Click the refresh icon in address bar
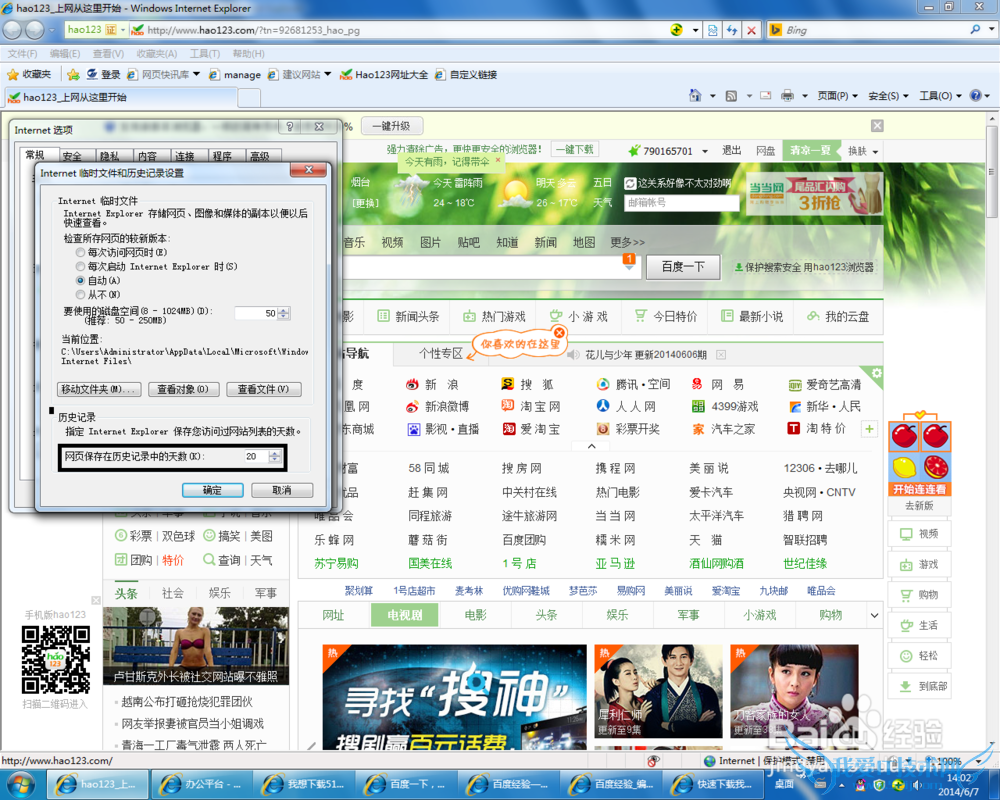The height and width of the screenshot is (800, 1000). (732, 30)
